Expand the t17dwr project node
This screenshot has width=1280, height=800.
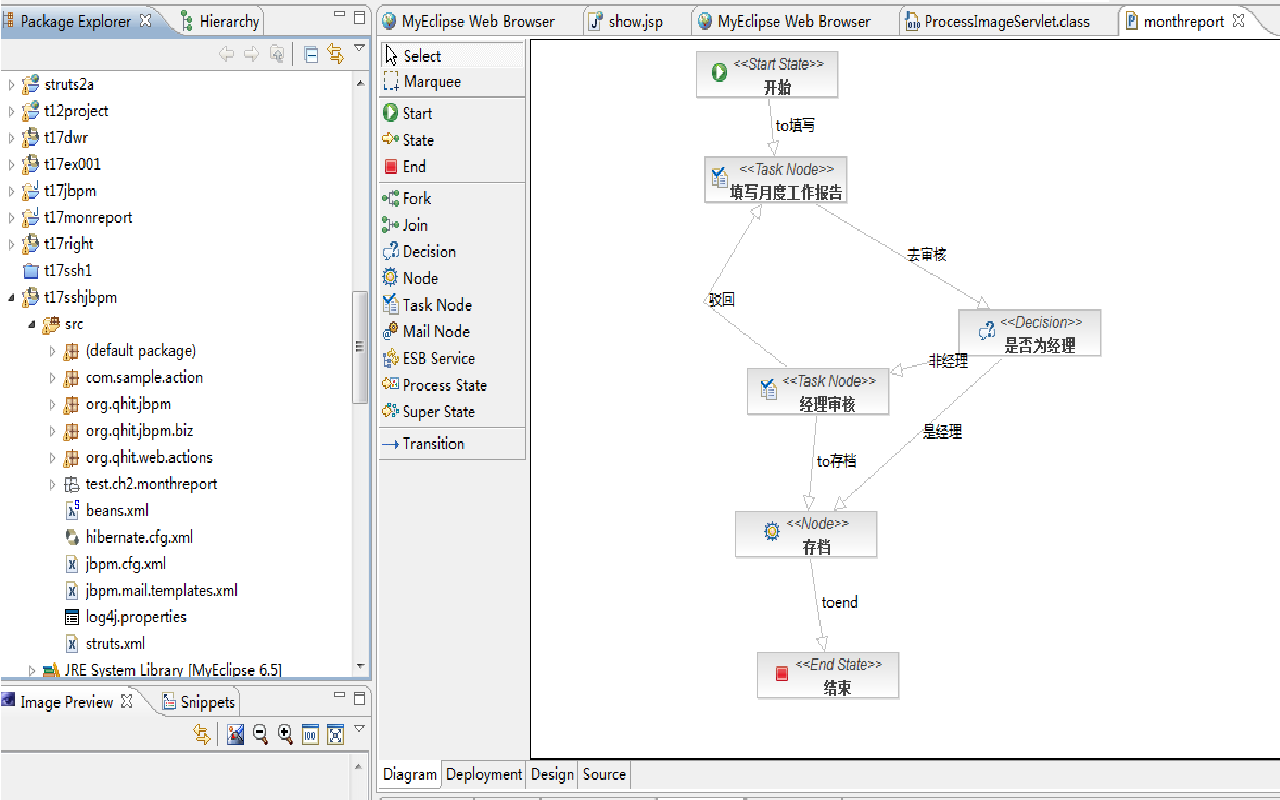12,138
